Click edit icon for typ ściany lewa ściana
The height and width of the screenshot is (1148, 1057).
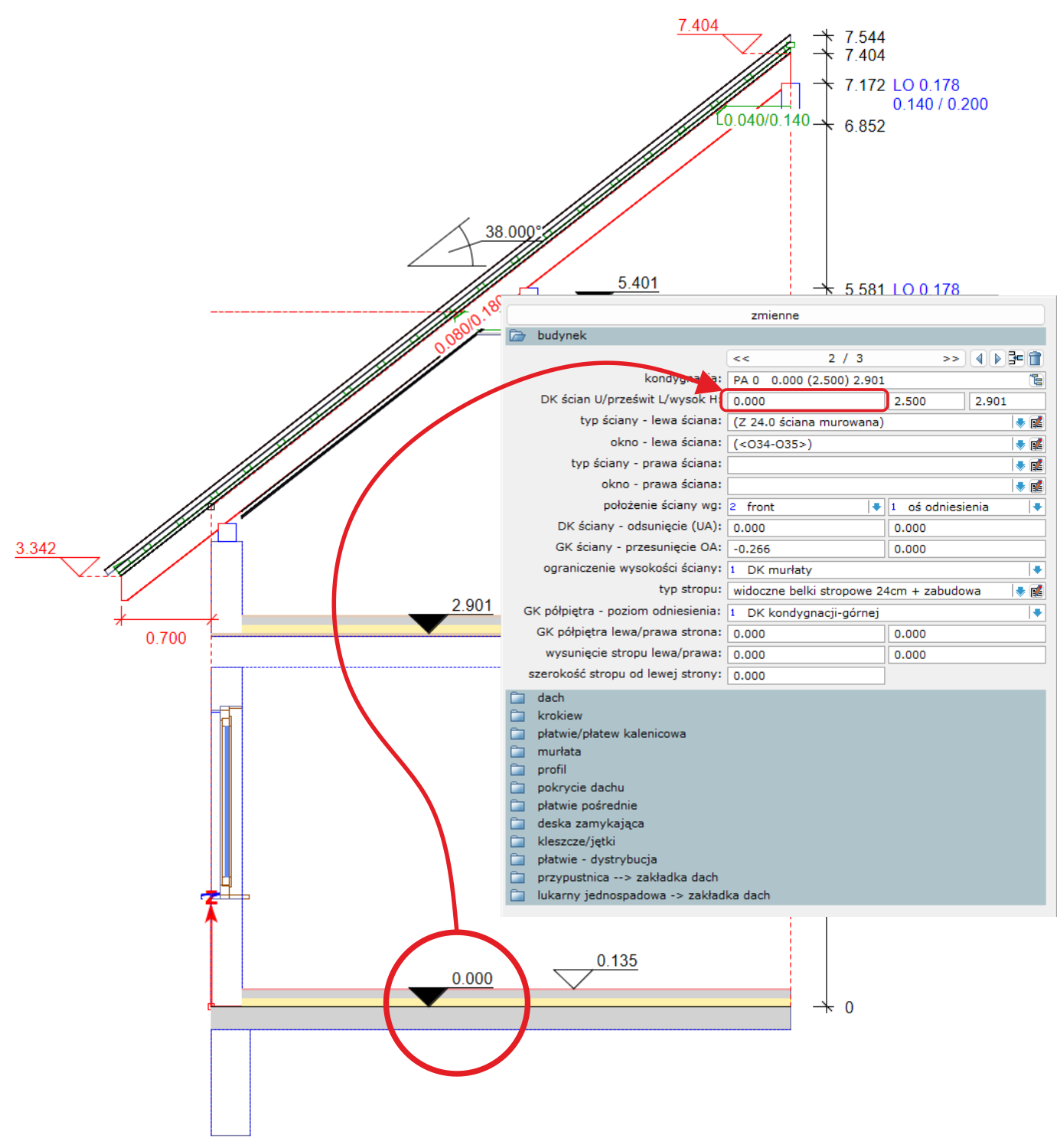pos(1036,422)
